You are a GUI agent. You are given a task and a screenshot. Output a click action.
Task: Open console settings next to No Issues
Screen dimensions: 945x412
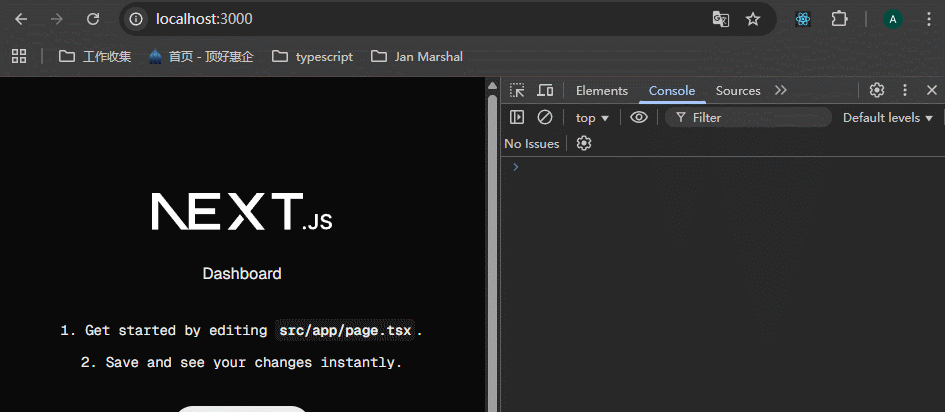click(585, 144)
